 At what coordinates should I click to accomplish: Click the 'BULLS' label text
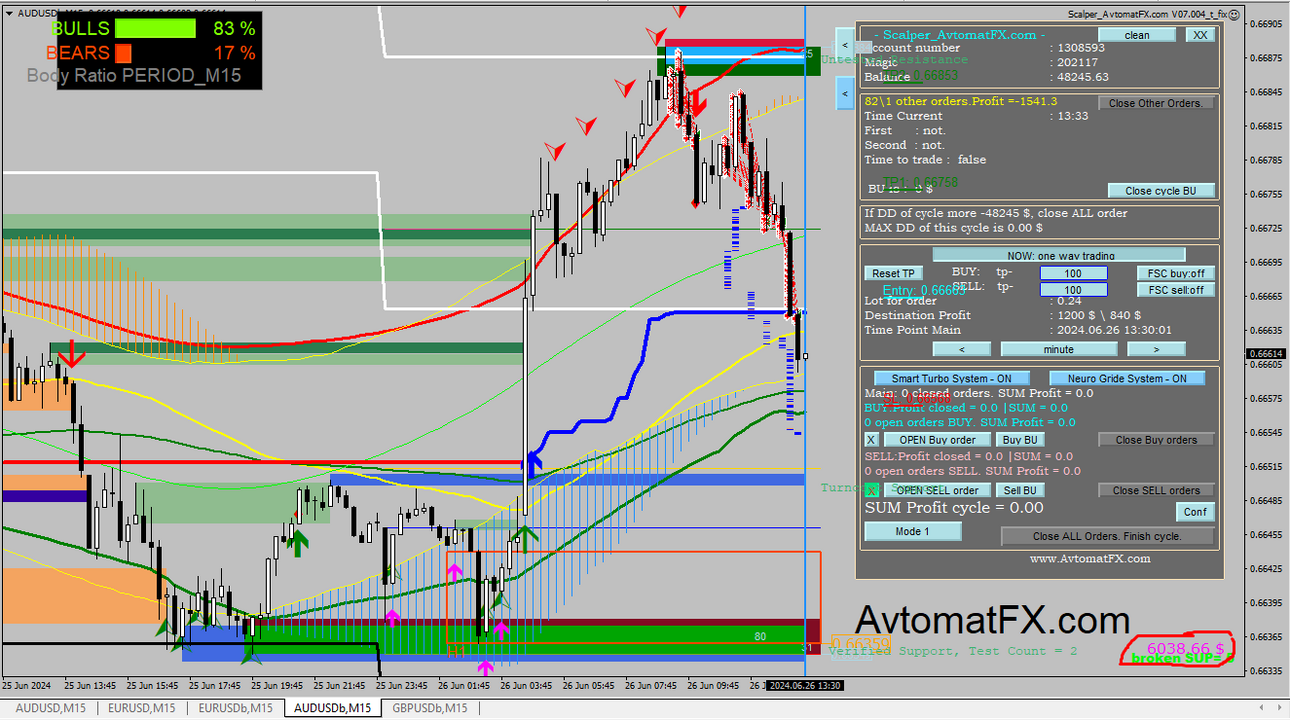click(x=81, y=28)
